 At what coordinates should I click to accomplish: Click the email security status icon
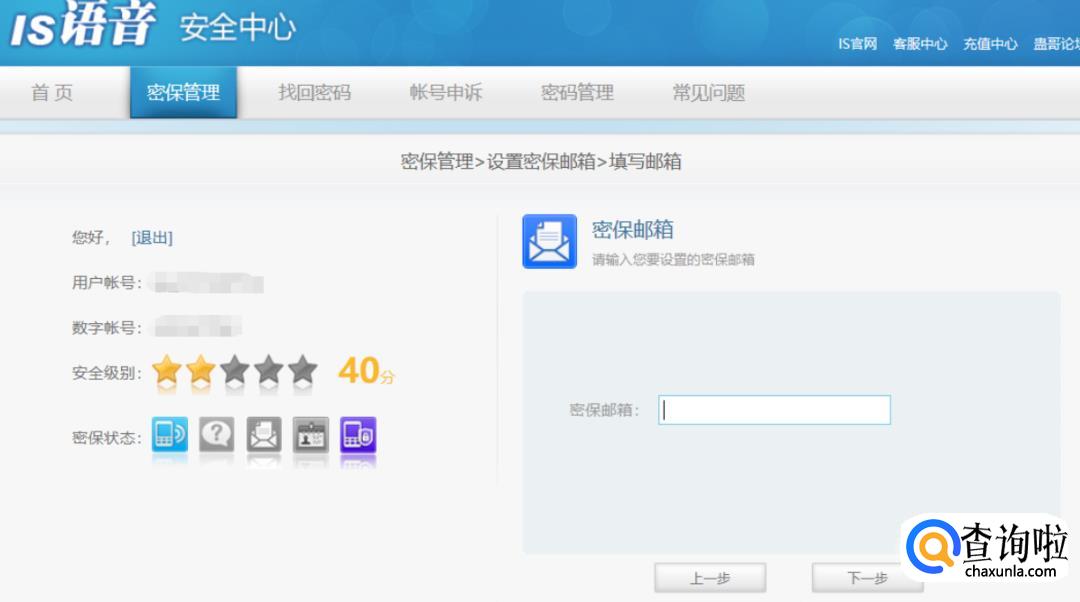(x=264, y=435)
